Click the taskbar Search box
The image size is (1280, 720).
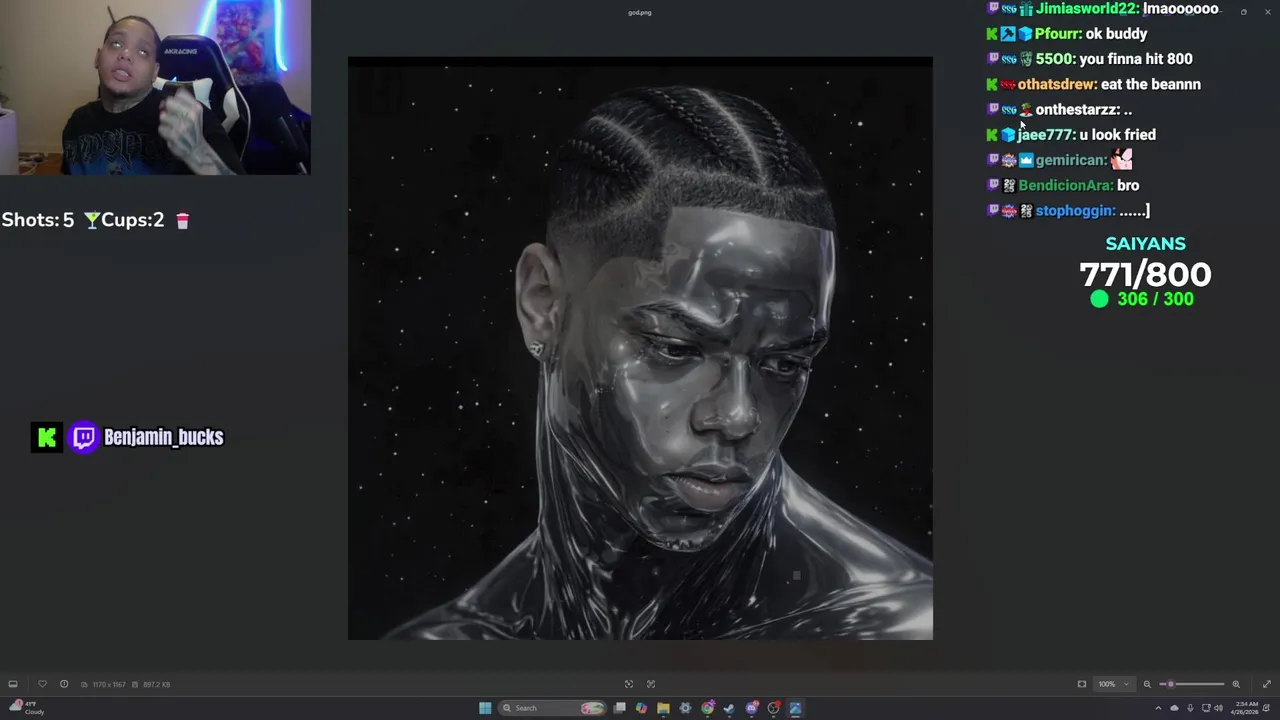(552, 708)
